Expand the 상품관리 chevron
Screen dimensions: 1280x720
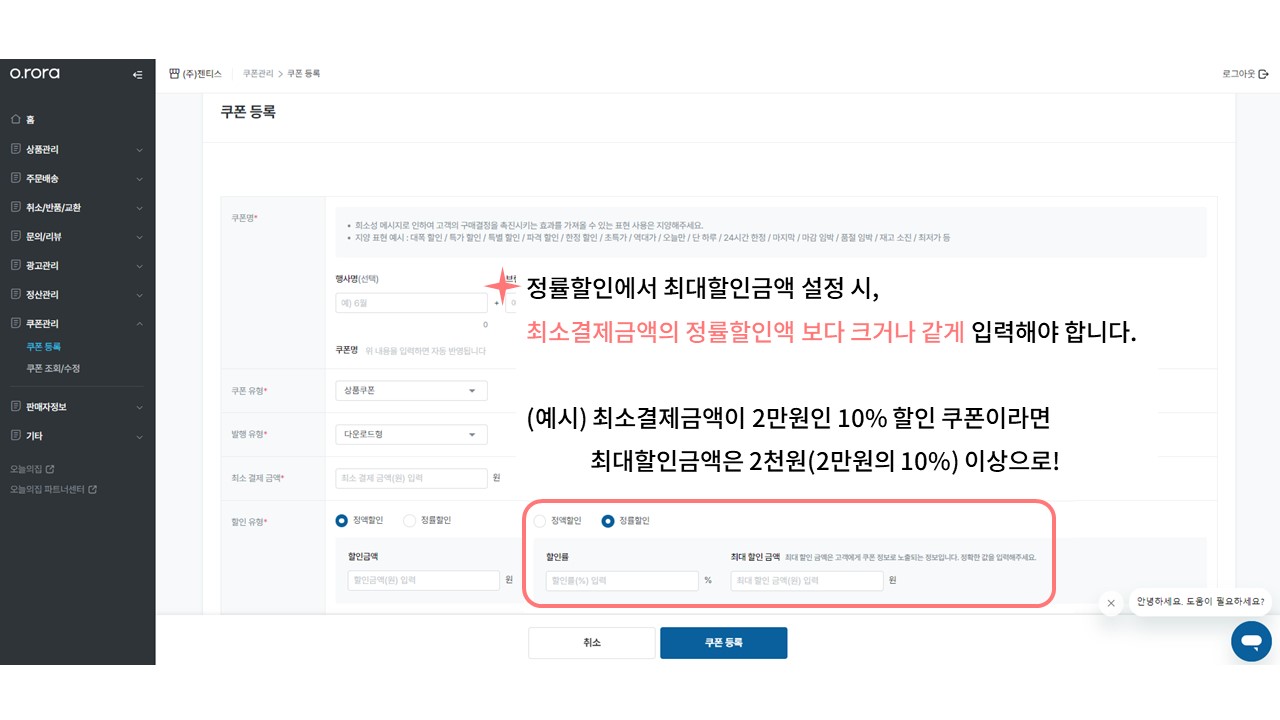point(139,150)
